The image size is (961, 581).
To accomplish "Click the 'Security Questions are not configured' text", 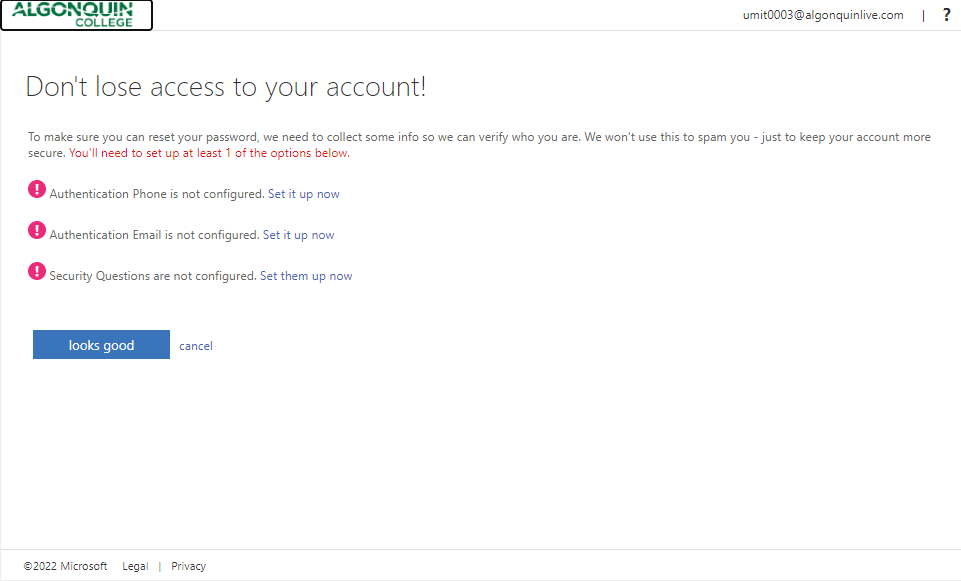I will pyautogui.click(x=153, y=276).
